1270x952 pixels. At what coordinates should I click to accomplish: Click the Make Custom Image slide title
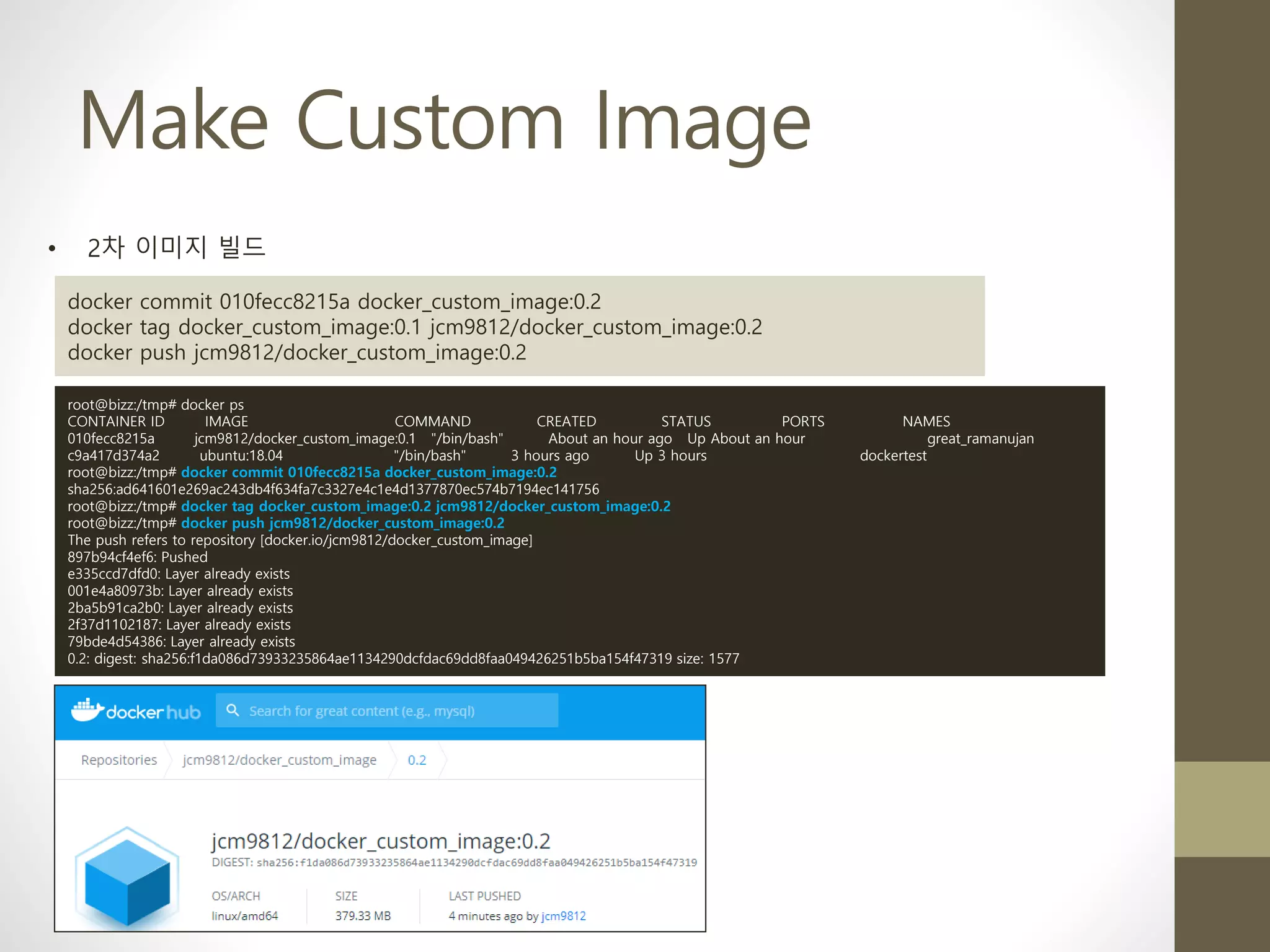(x=445, y=121)
